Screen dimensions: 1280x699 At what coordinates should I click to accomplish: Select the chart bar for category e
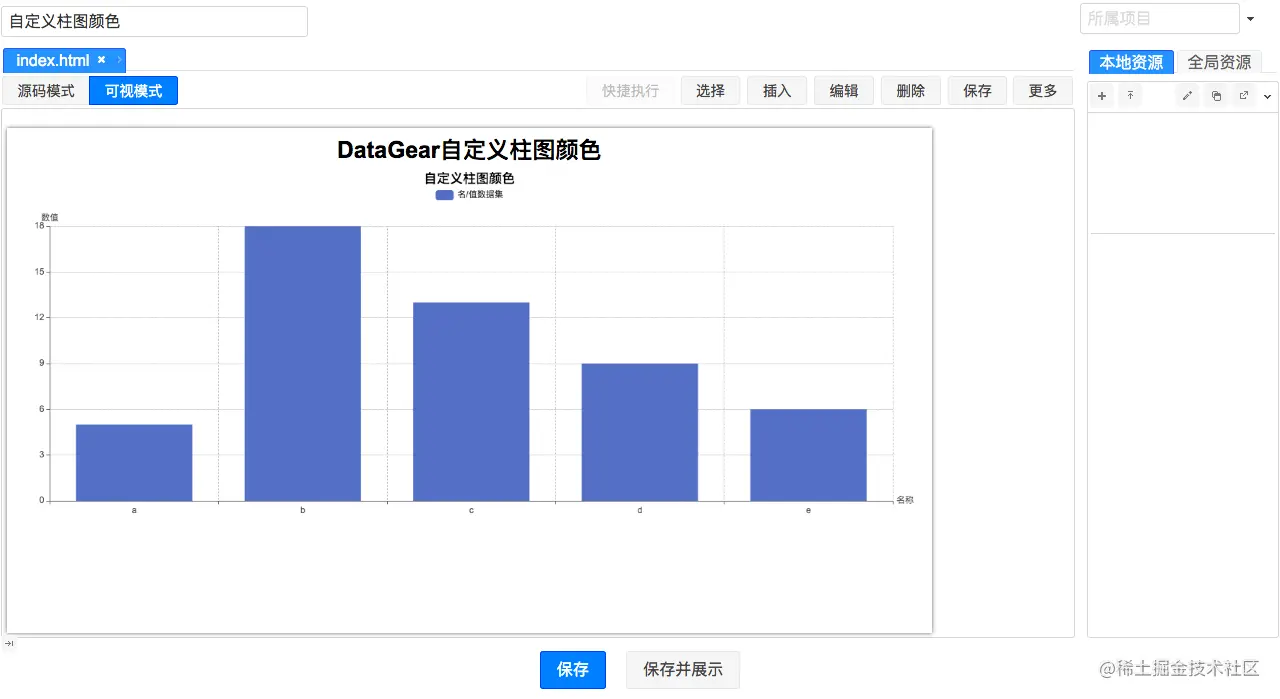pyautogui.click(x=809, y=455)
